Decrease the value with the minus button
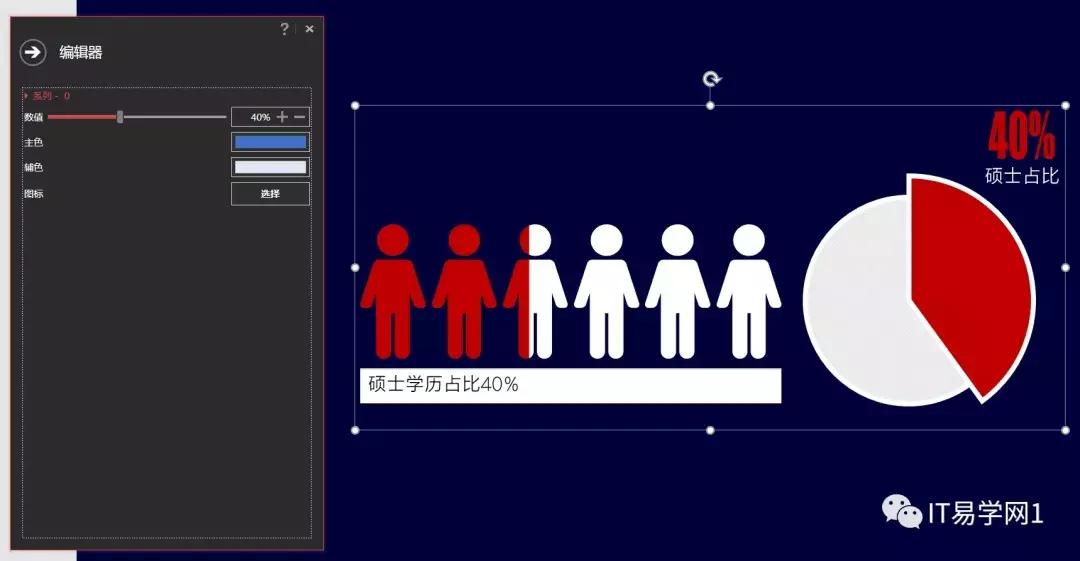The image size is (1080, 561). point(299,117)
